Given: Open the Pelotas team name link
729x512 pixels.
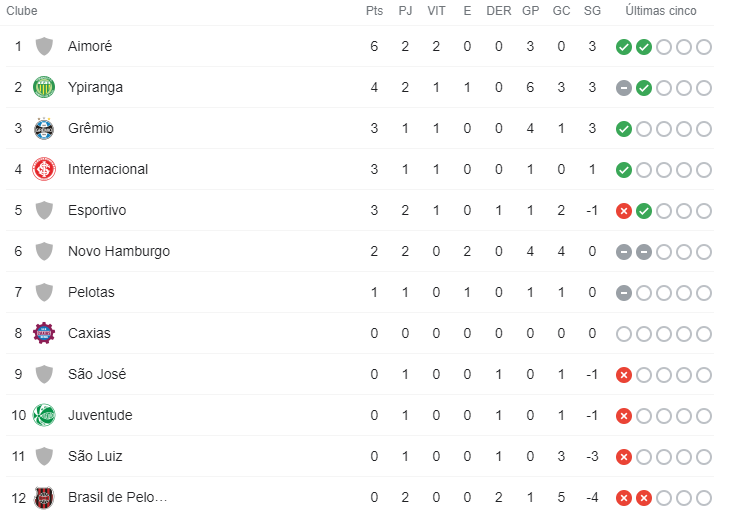Looking at the screenshot, I should pos(91,293).
